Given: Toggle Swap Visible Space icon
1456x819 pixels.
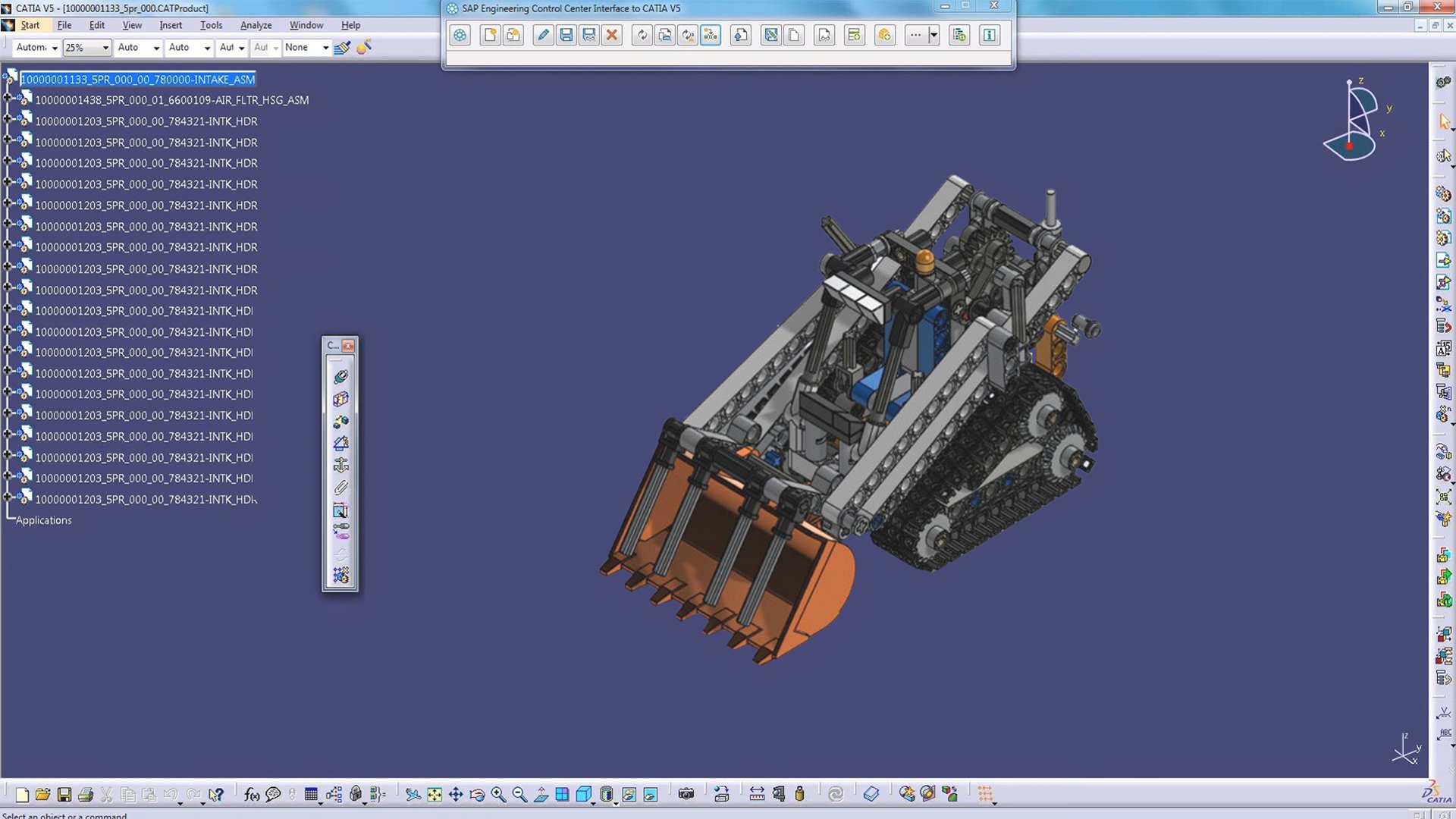Looking at the screenshot, I should coord(651,794).
